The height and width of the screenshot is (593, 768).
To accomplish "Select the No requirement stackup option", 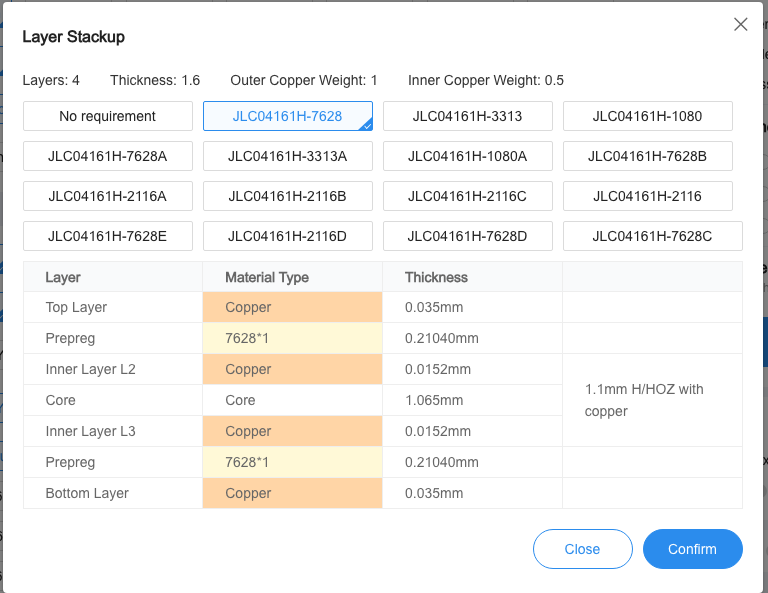I will pyautogui.click(x=108, y=116).
